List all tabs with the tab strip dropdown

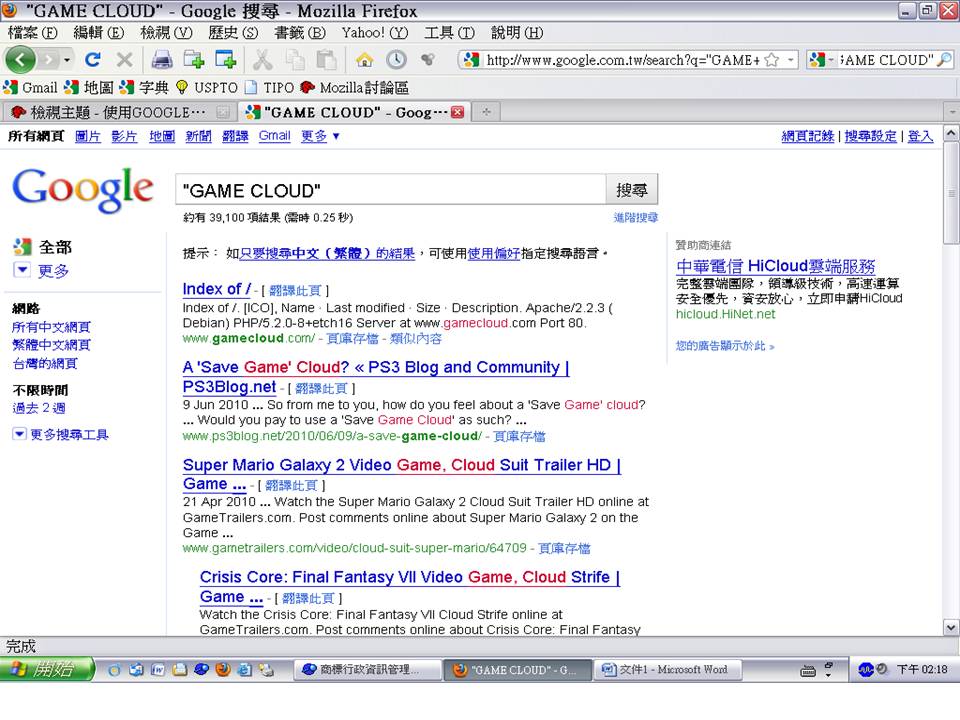[952, 113]
